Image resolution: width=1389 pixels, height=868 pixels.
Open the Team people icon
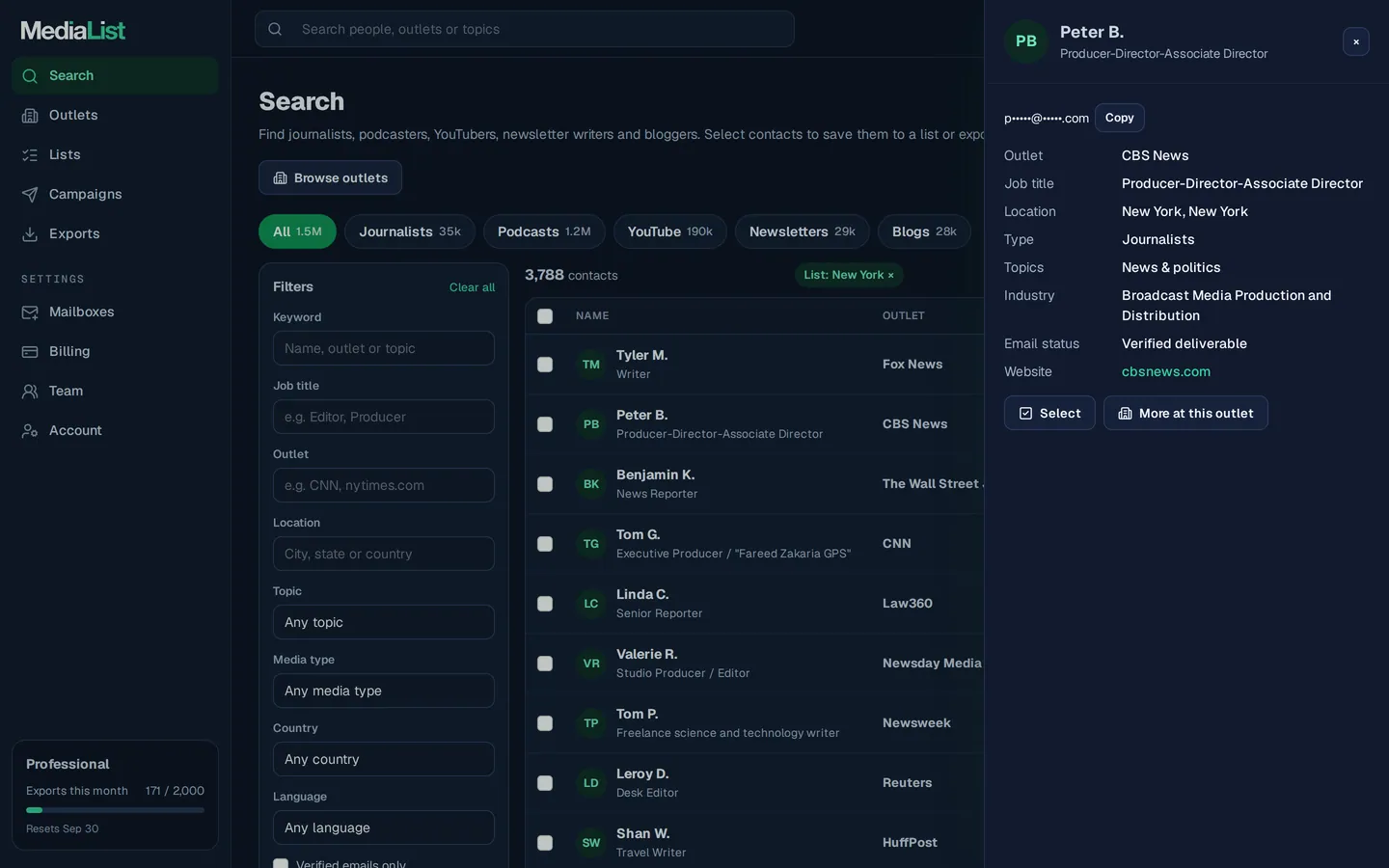(x=30, y=392)
